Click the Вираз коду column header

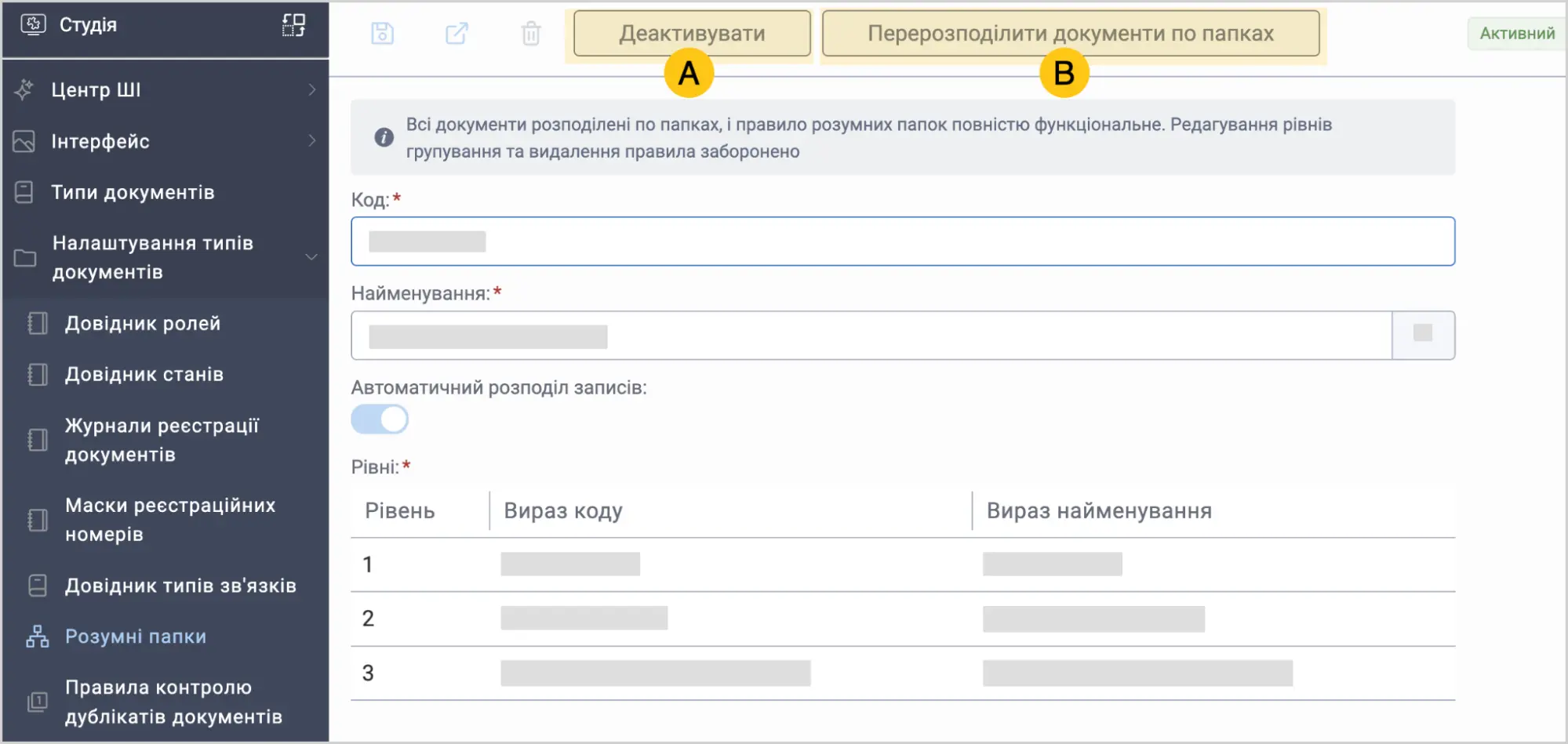[563, 511]
